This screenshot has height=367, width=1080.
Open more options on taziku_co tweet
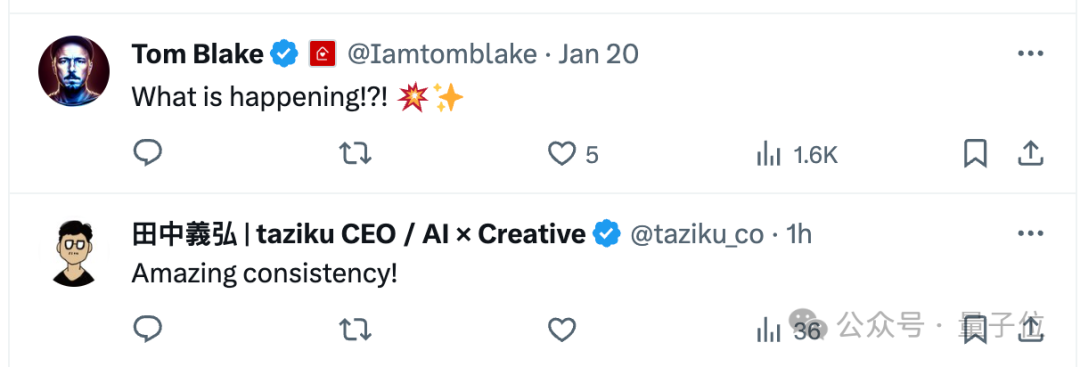(1030, 234)
